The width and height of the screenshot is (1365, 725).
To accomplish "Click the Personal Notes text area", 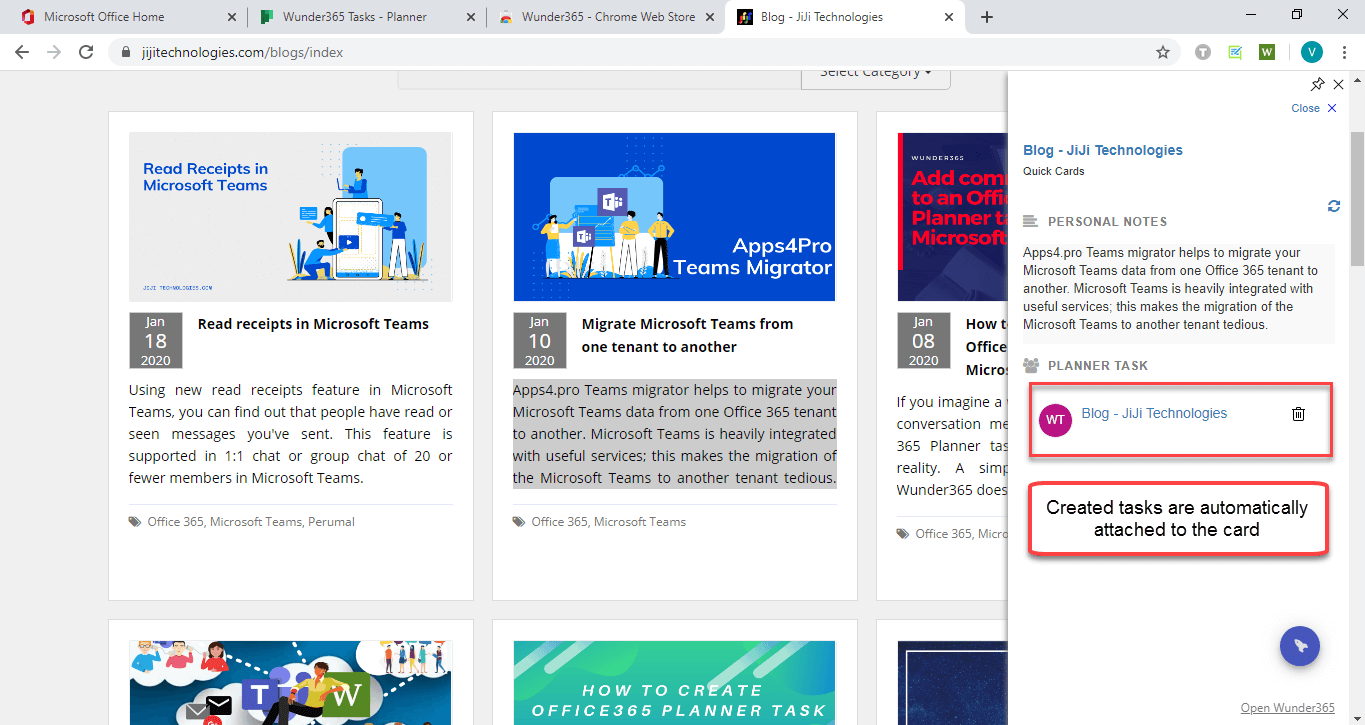I will [1179, 289].
